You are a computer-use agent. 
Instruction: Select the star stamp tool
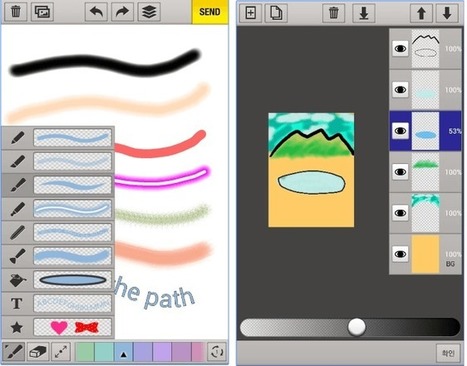[x=17, y=327]
